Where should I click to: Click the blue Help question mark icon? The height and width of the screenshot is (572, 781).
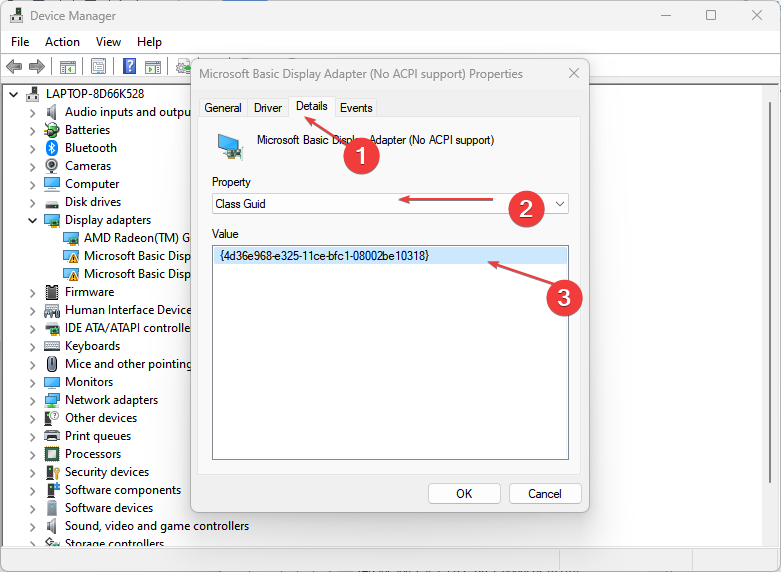coord(130,66)
